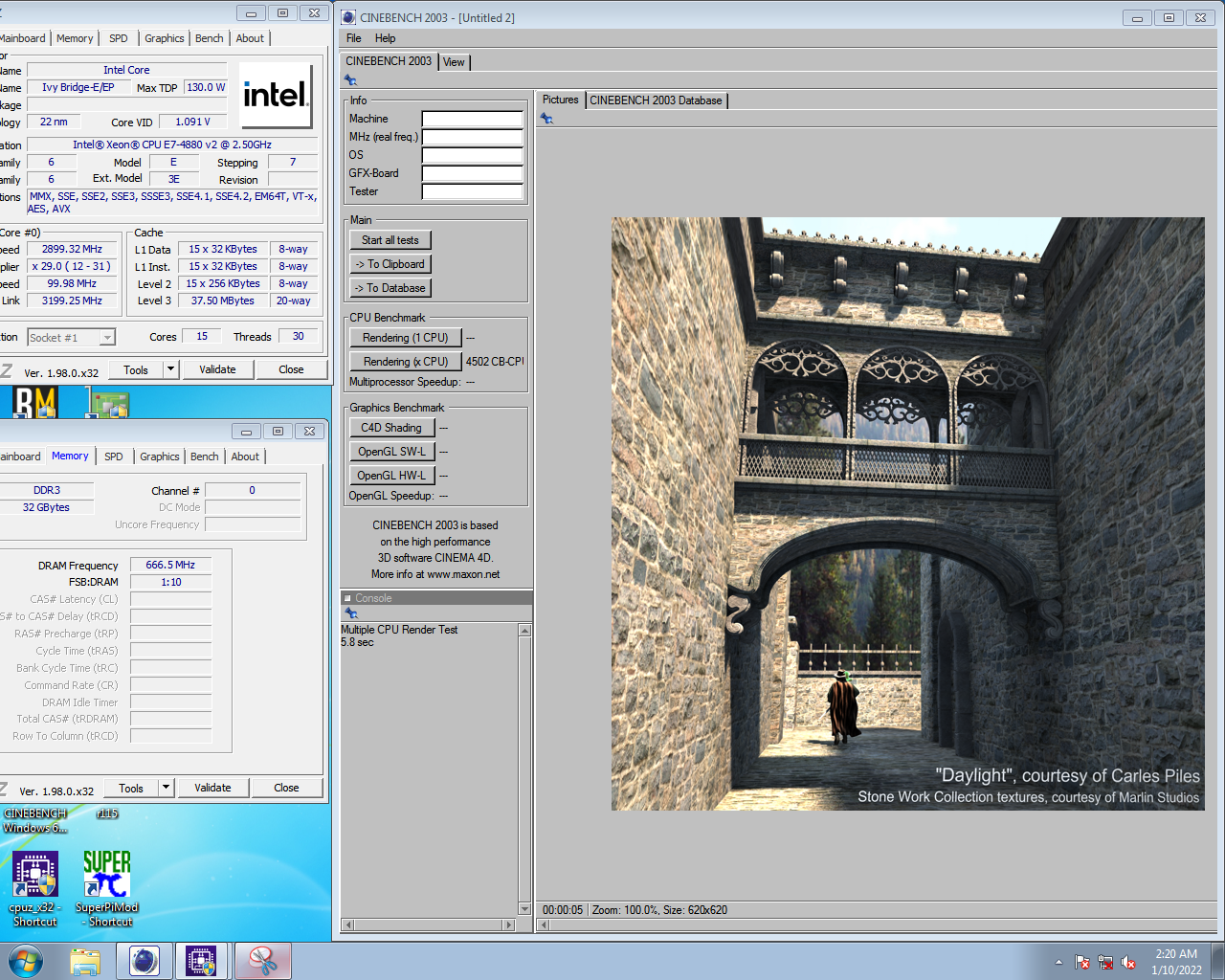Run OpenGL SW-L benchmark
The height and width of the screenshot is (980, 1225).
tap(392, 452)
